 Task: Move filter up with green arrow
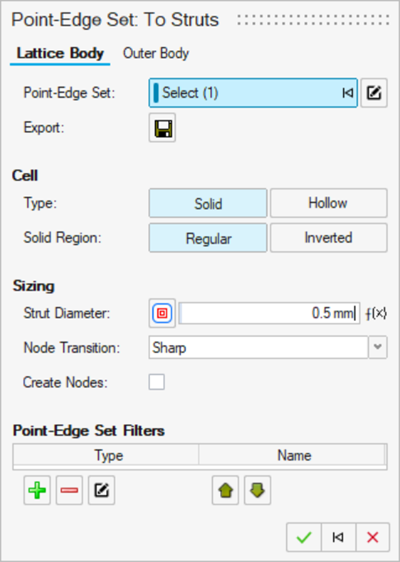pyautogui.click(x=225, y=490)
